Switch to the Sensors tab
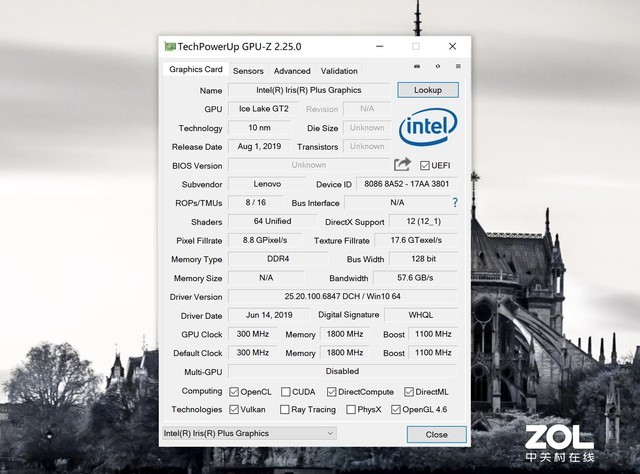 (248, 71)
